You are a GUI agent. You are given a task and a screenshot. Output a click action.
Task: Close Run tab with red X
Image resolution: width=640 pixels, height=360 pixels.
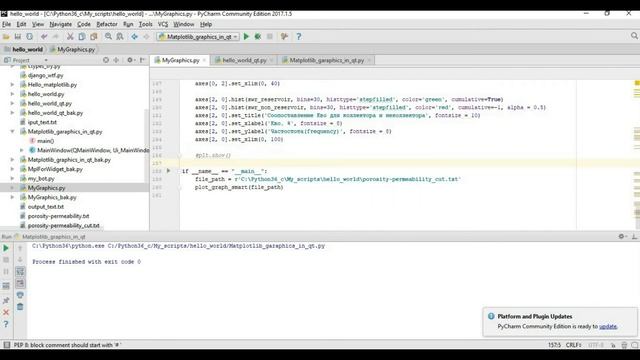coord(6,313)
